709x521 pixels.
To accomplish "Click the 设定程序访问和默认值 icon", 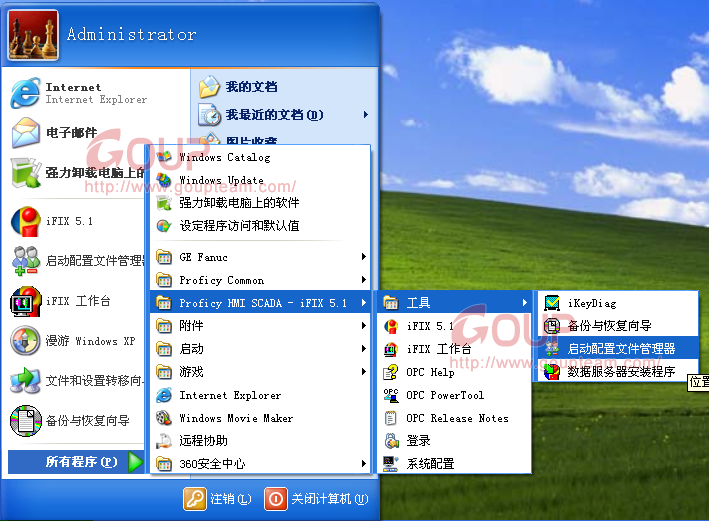I will click(x=164, y=225).
